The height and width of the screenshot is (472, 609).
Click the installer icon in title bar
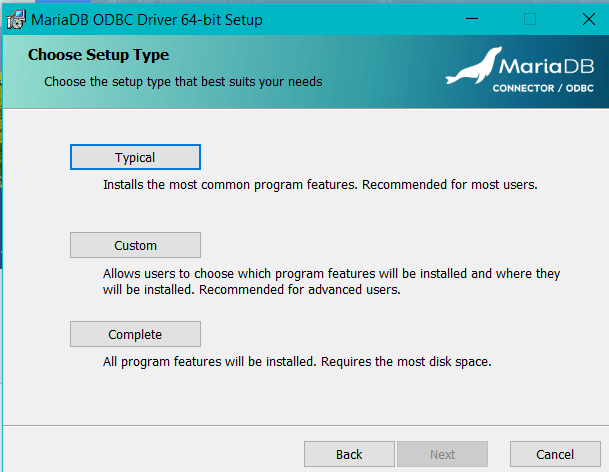pos(17,18)
